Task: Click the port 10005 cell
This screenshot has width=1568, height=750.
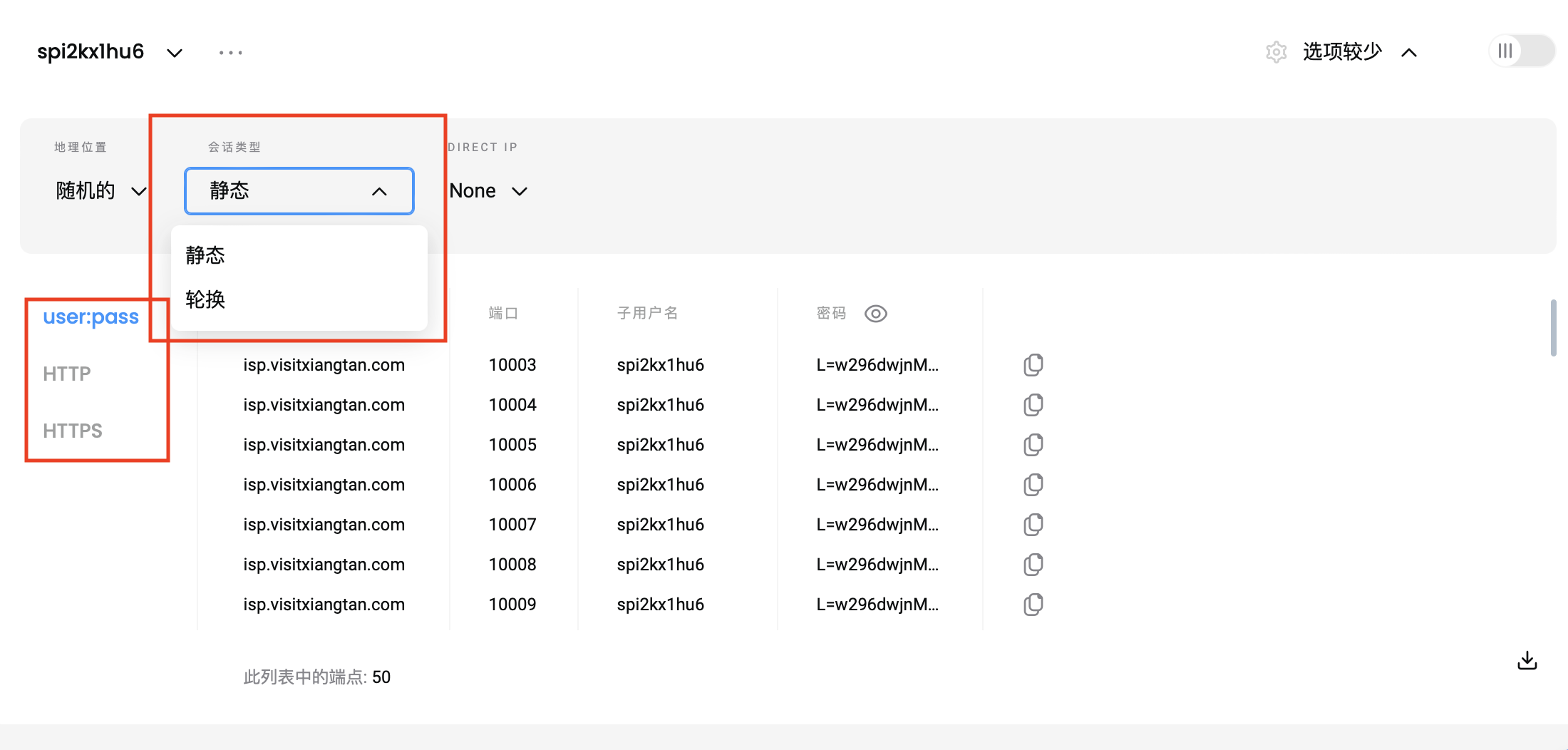Action: [x=512, y=445]
